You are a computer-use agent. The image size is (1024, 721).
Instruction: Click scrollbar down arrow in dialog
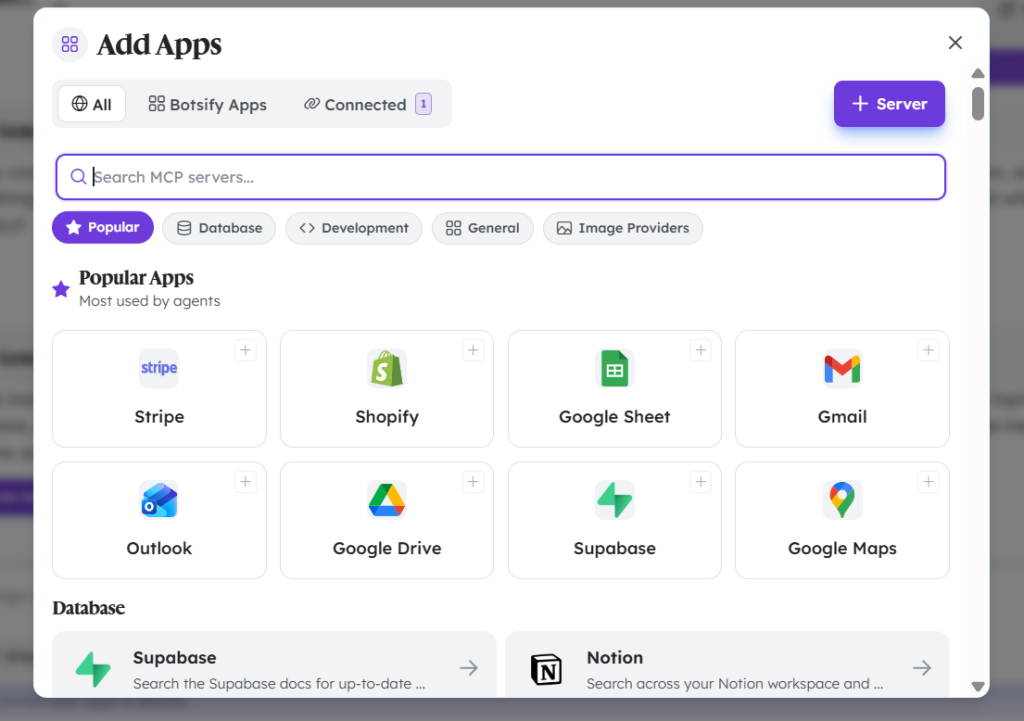point(978,686)
